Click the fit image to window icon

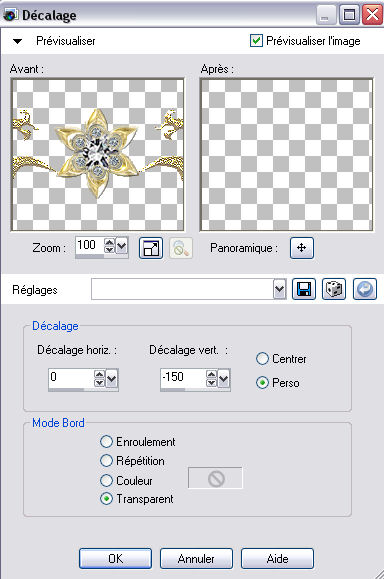point(151,248)
